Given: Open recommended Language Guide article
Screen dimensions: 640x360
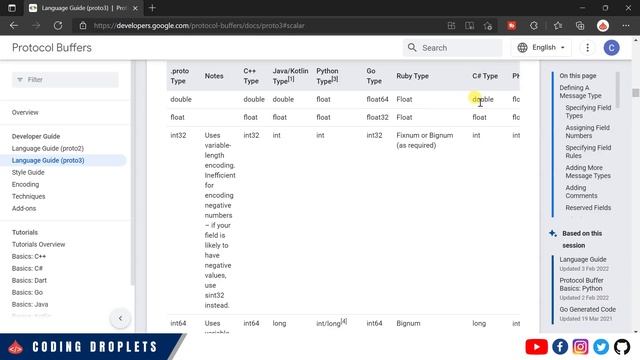Looking at the screenshot, I should coord(583,259).
